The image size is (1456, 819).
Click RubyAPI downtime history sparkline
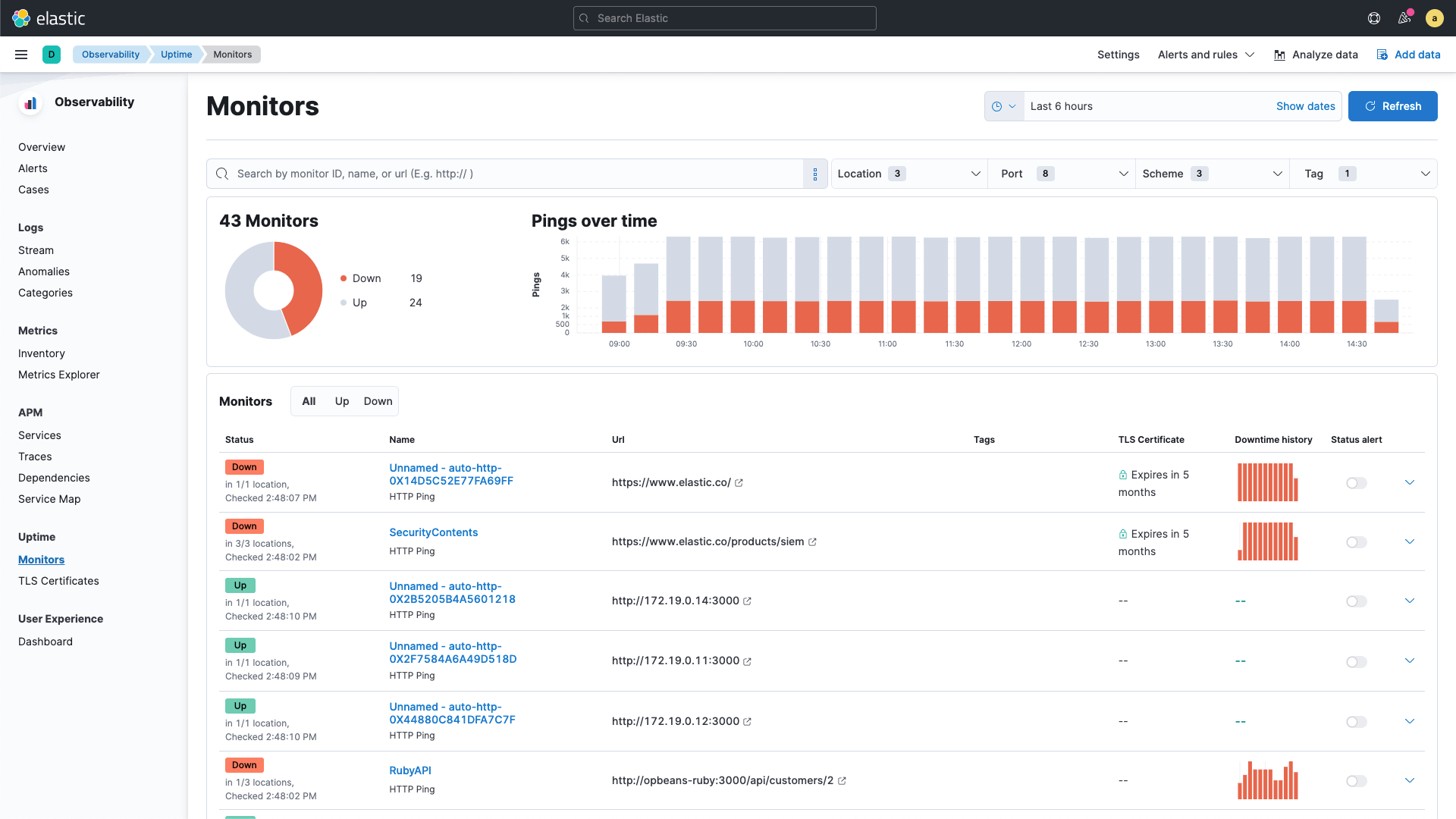(1268, 780)
